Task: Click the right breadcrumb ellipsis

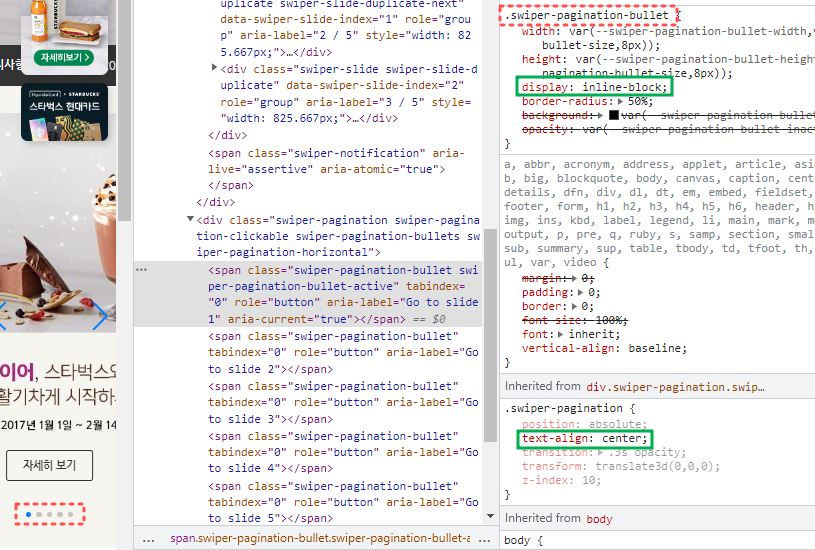Action: 484,539
